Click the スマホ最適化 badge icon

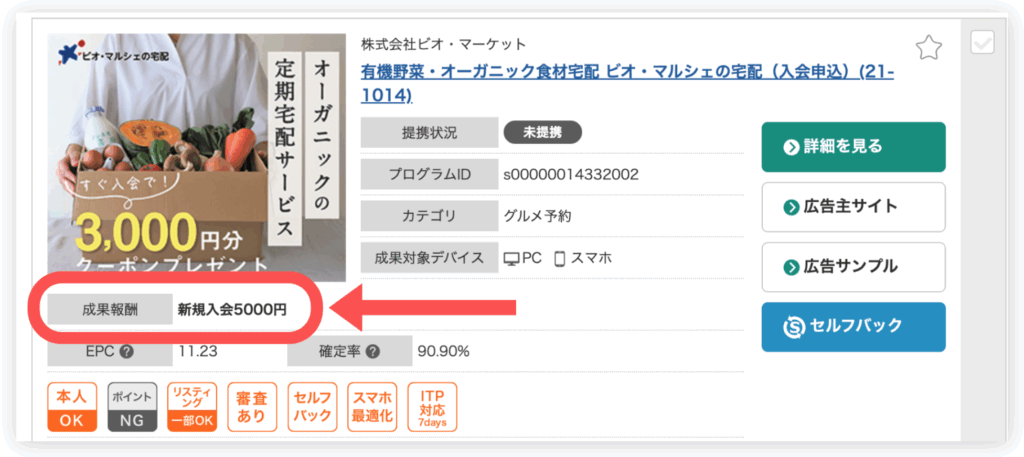(372, 407)
